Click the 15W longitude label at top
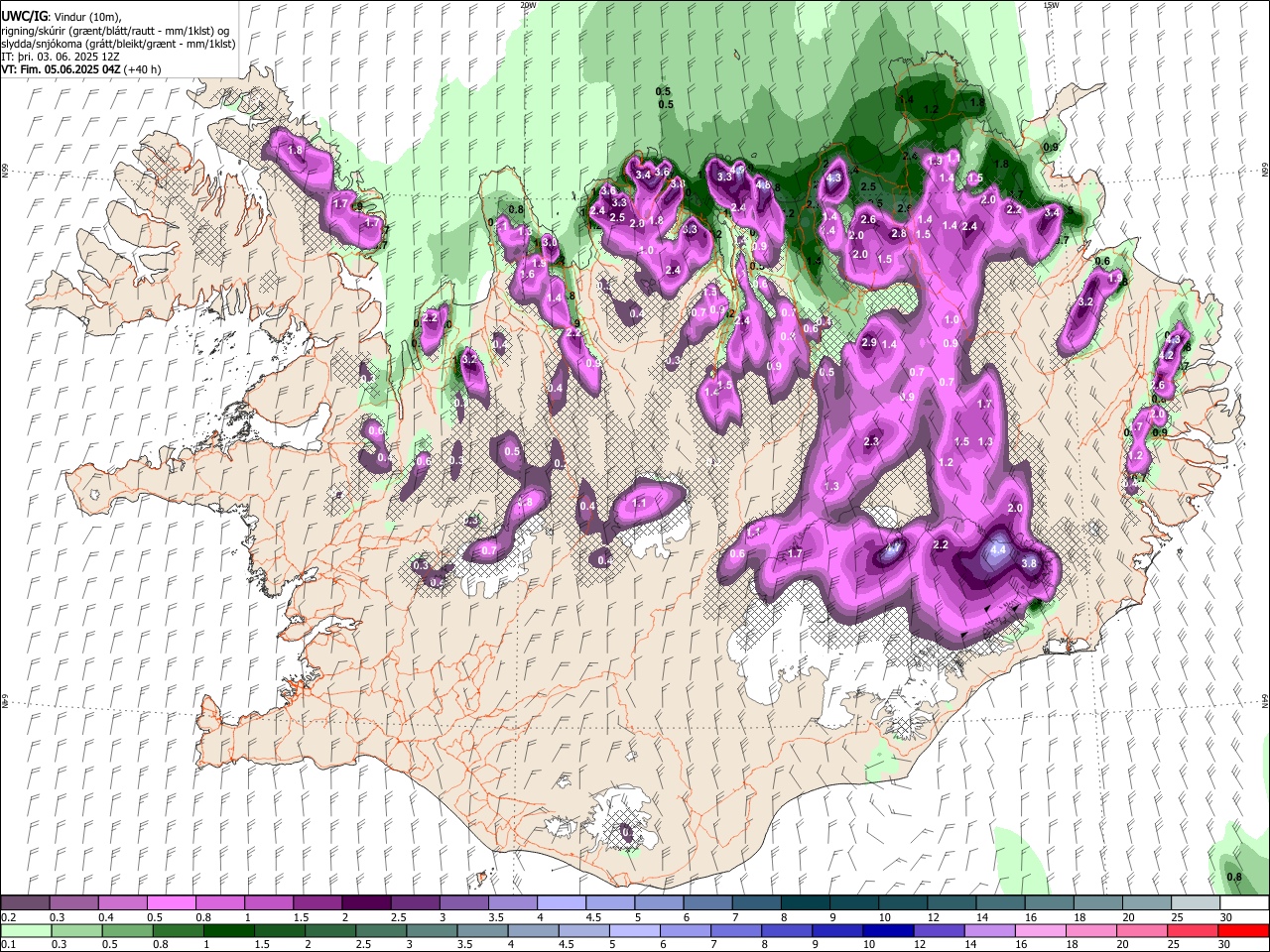The image size is (1270, 952). tap(1050, 5)
